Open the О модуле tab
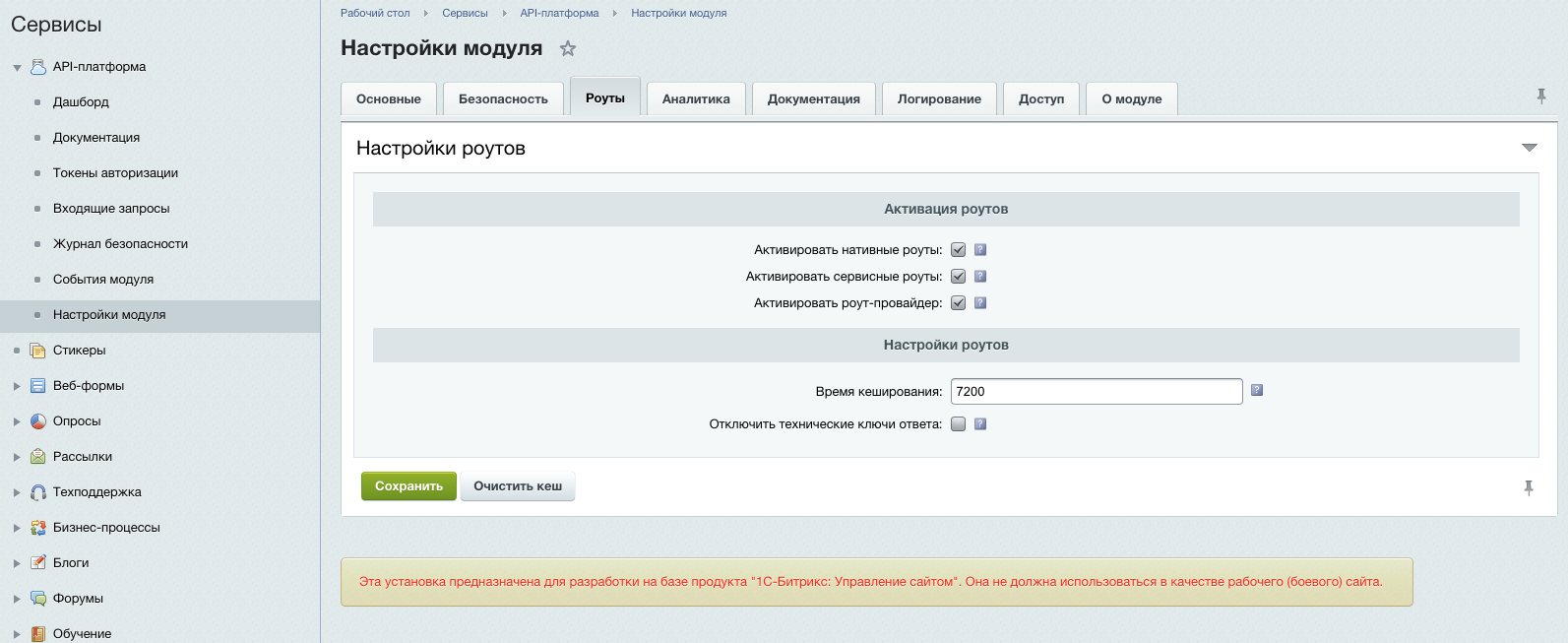This screenshot has height=643, width=1568. tap(1132, 99)
